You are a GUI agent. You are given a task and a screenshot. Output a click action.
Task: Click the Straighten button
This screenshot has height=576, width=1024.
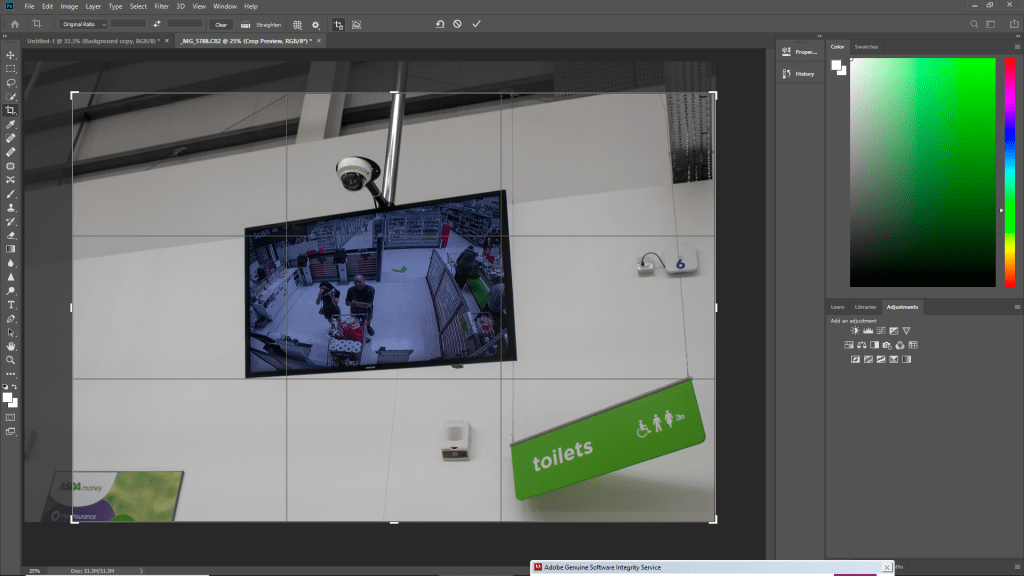pos(260,24)
